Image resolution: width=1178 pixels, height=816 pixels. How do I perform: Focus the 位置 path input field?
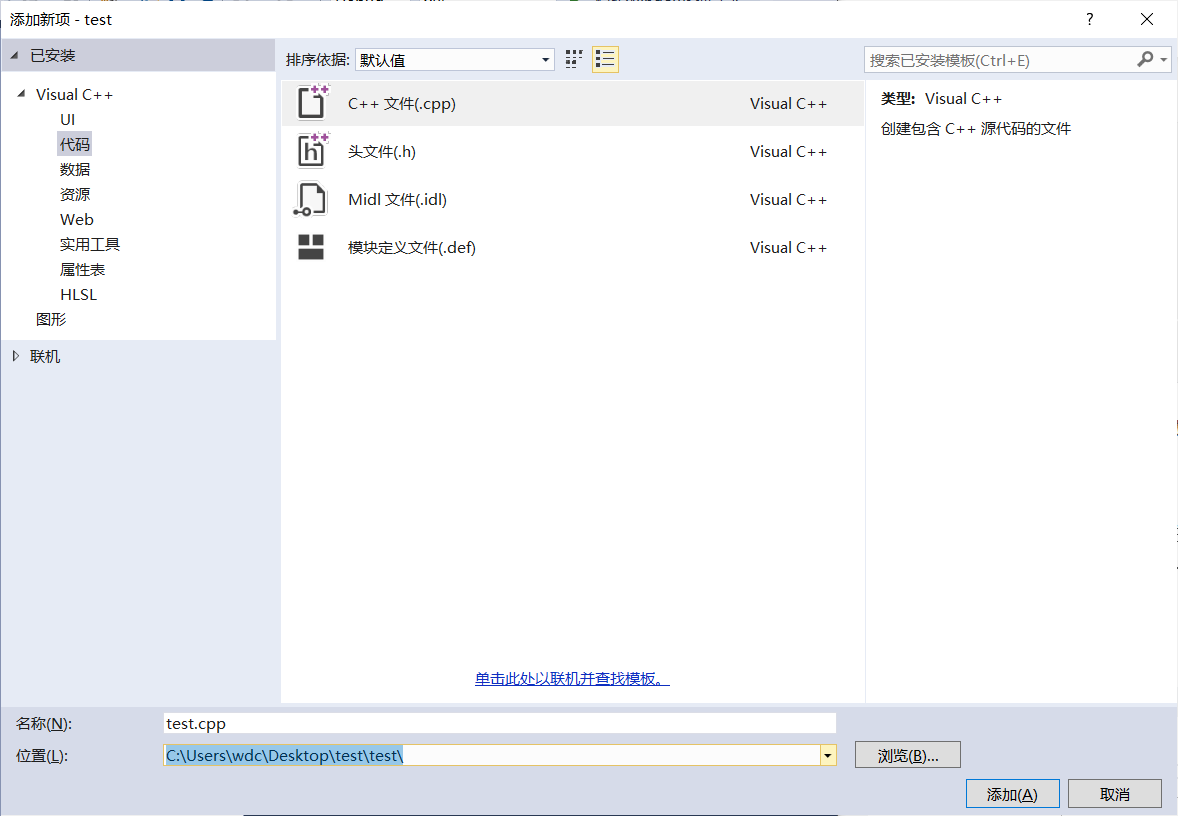tap(492, 755)
